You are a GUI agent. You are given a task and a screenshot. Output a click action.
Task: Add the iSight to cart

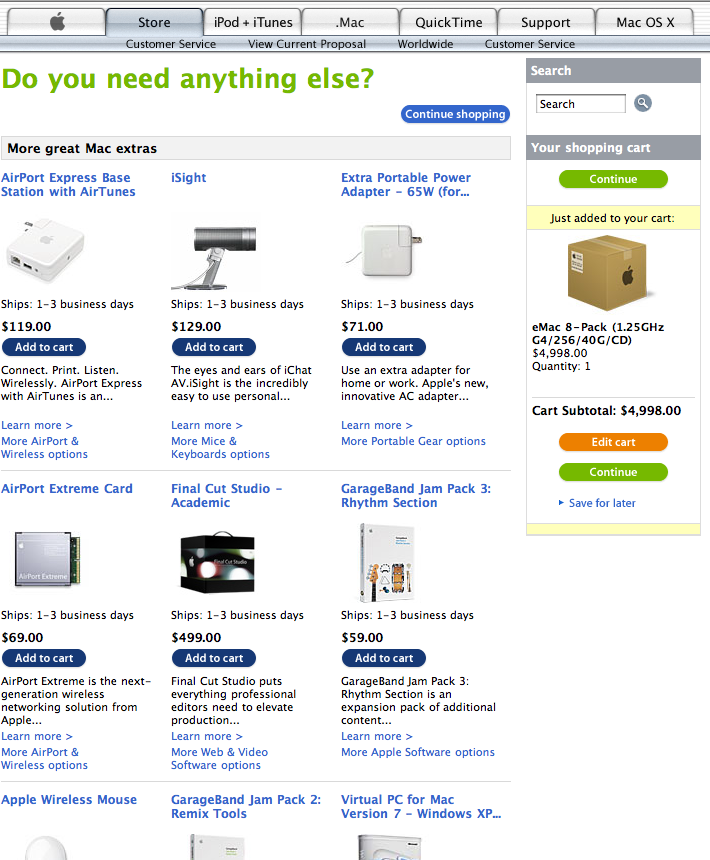click(214, 347)
